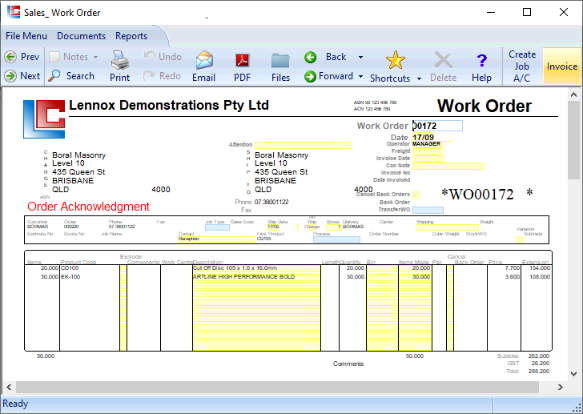
Task: Navigate Back with green arrow
Action: (x=310, y=57)
